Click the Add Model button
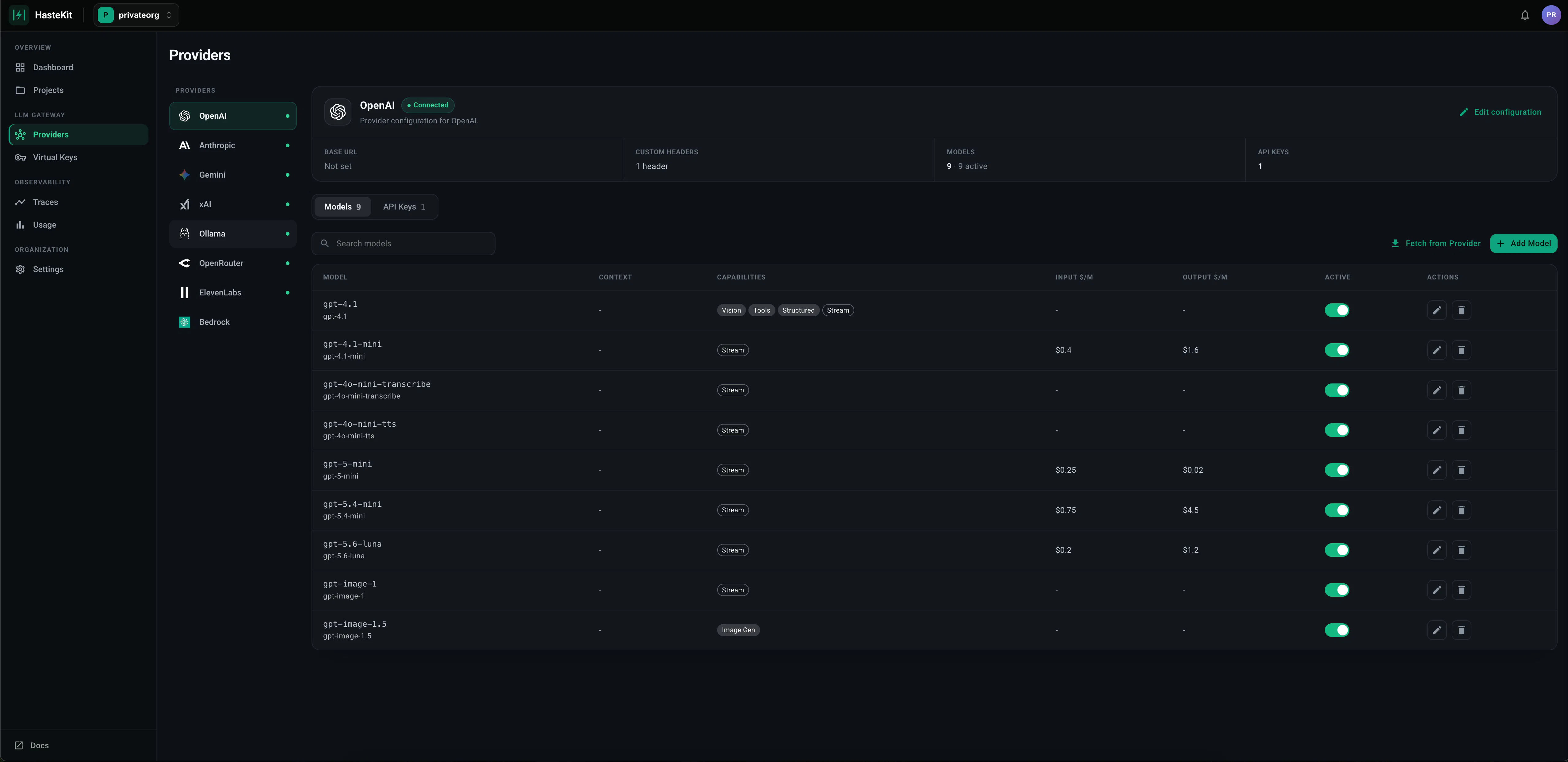Image resolution: width=1568 pixels, height=762 pixels. [1524, 244]
